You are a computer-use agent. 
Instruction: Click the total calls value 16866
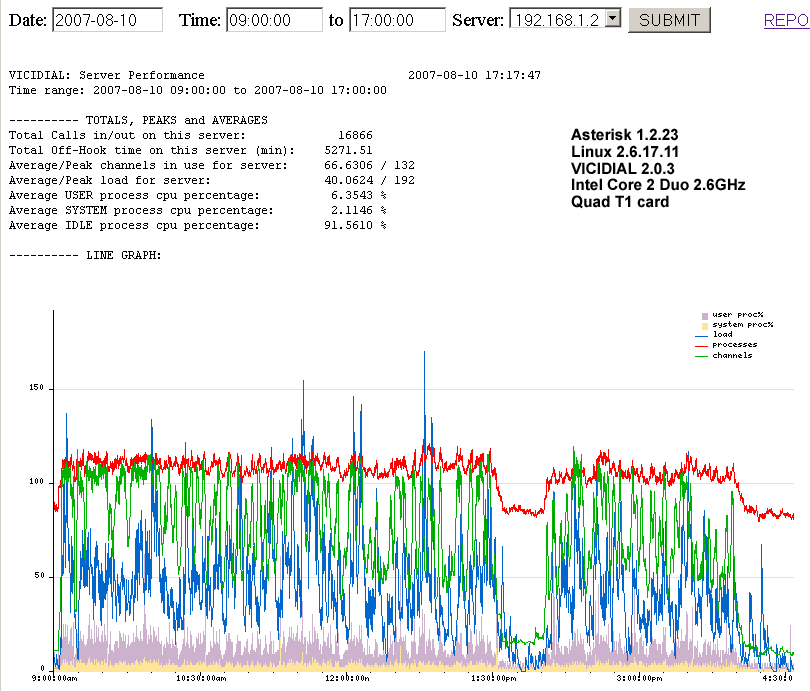[x=355, y=135]
